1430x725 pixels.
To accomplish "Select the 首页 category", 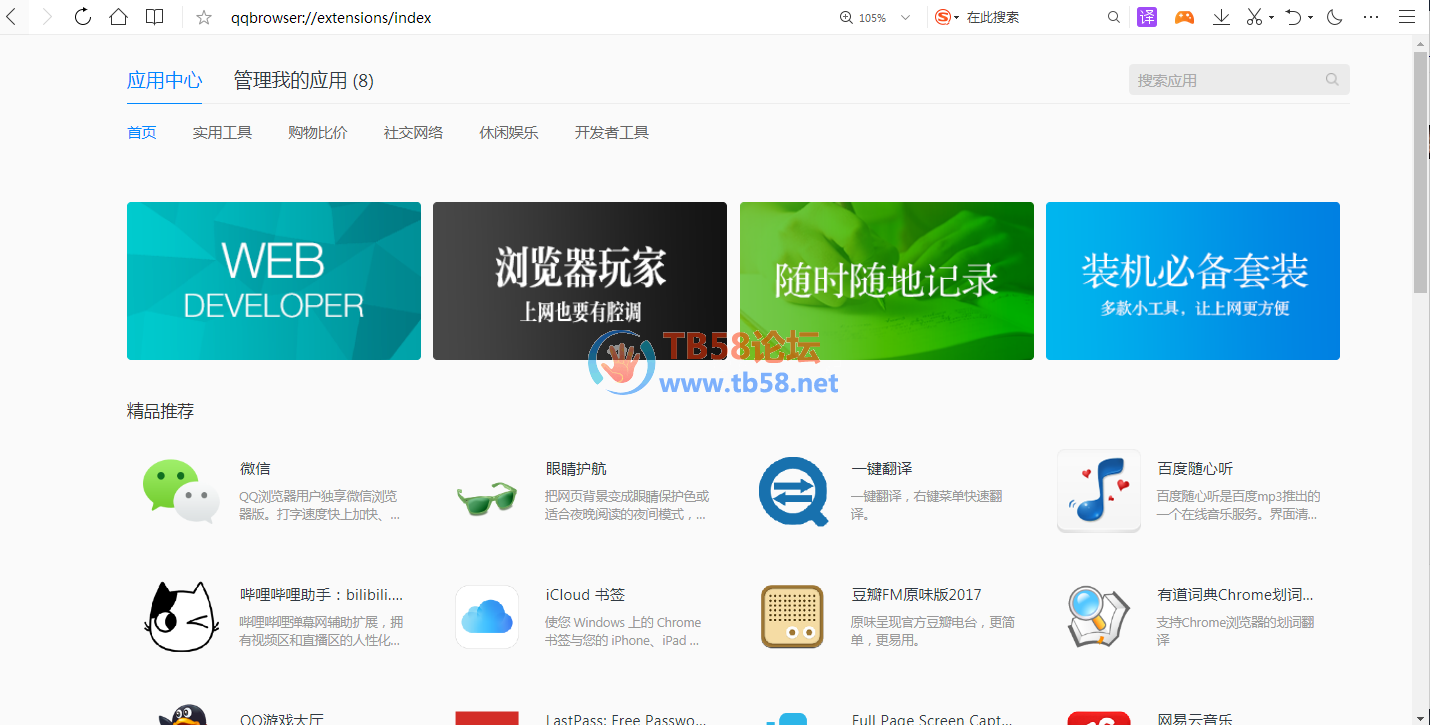I will tap(142, 132).
